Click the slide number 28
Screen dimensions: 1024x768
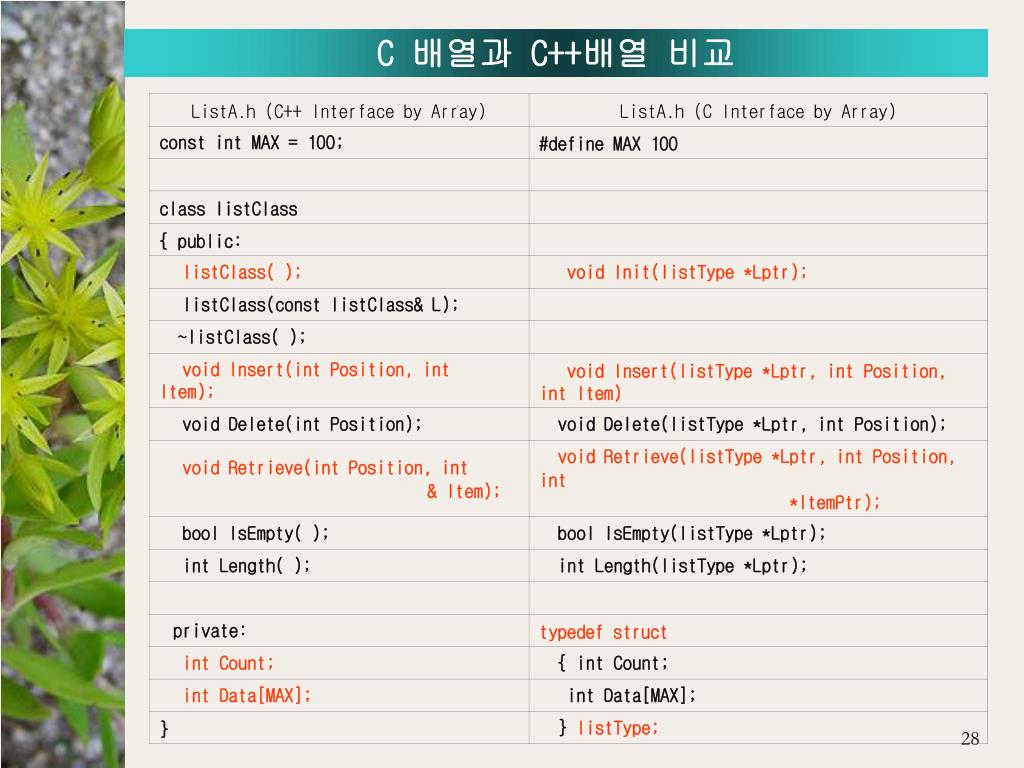[x=970, y=739]
